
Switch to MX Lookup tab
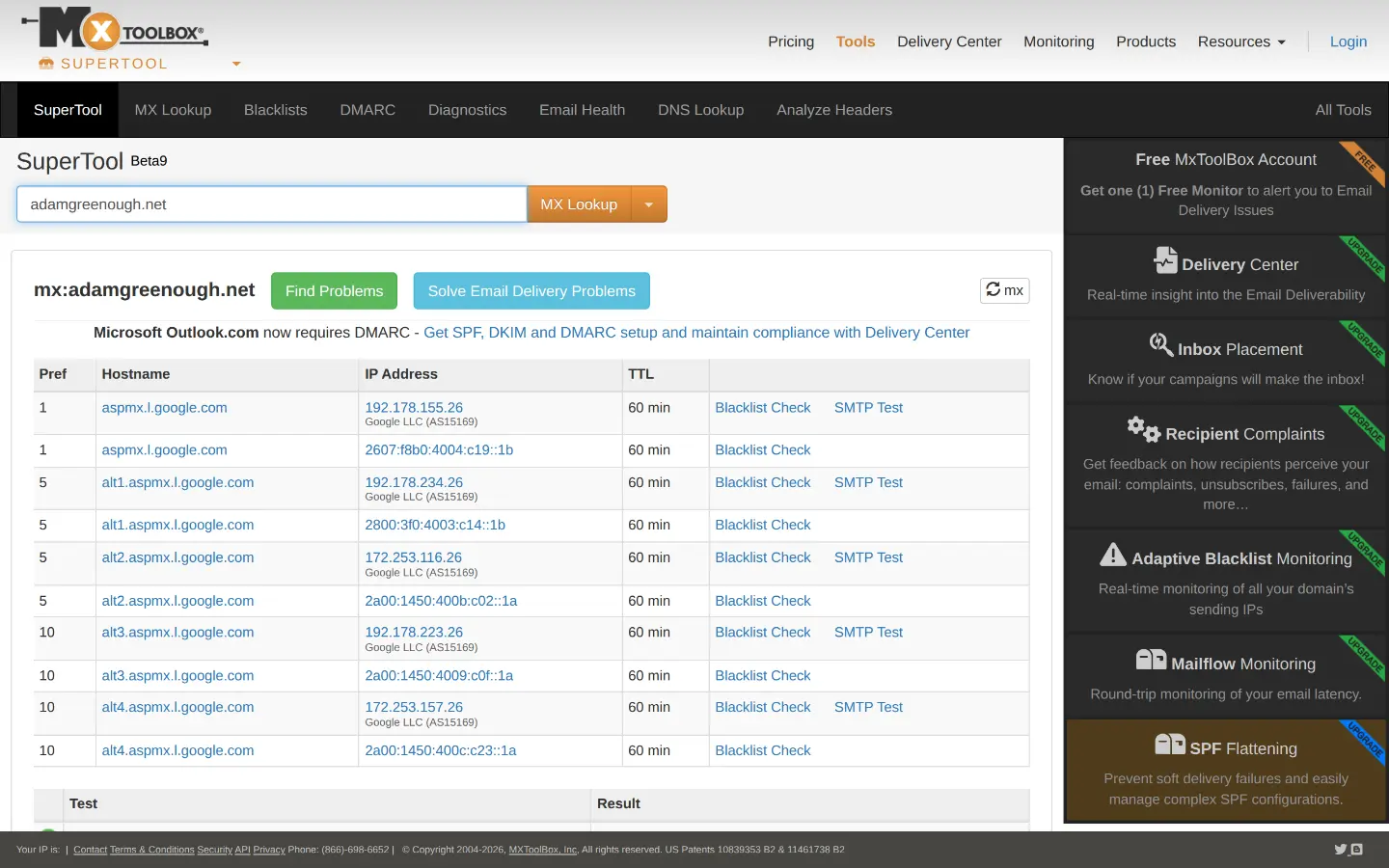pos(173,110)
